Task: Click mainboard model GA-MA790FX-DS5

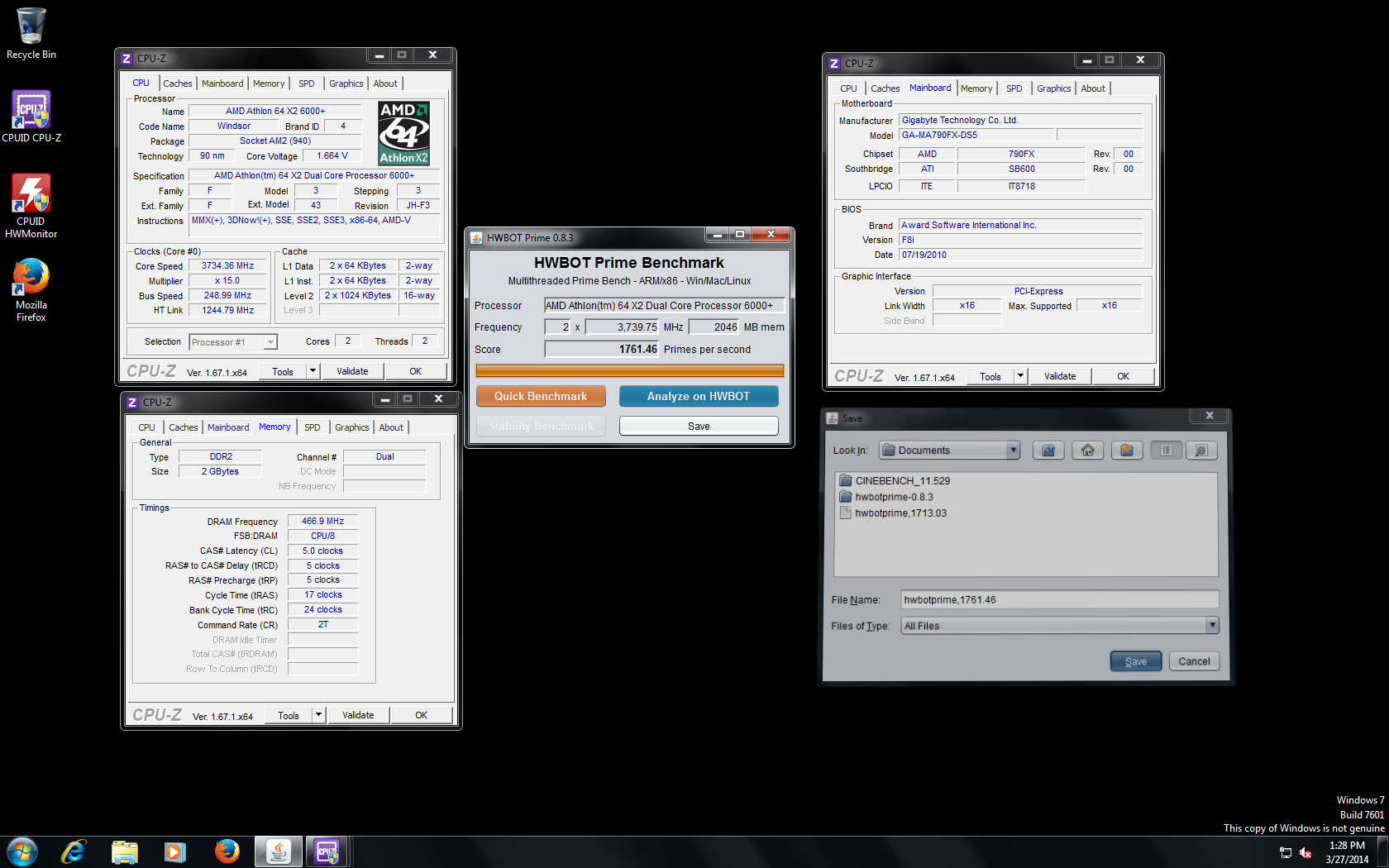Action: 976,135
